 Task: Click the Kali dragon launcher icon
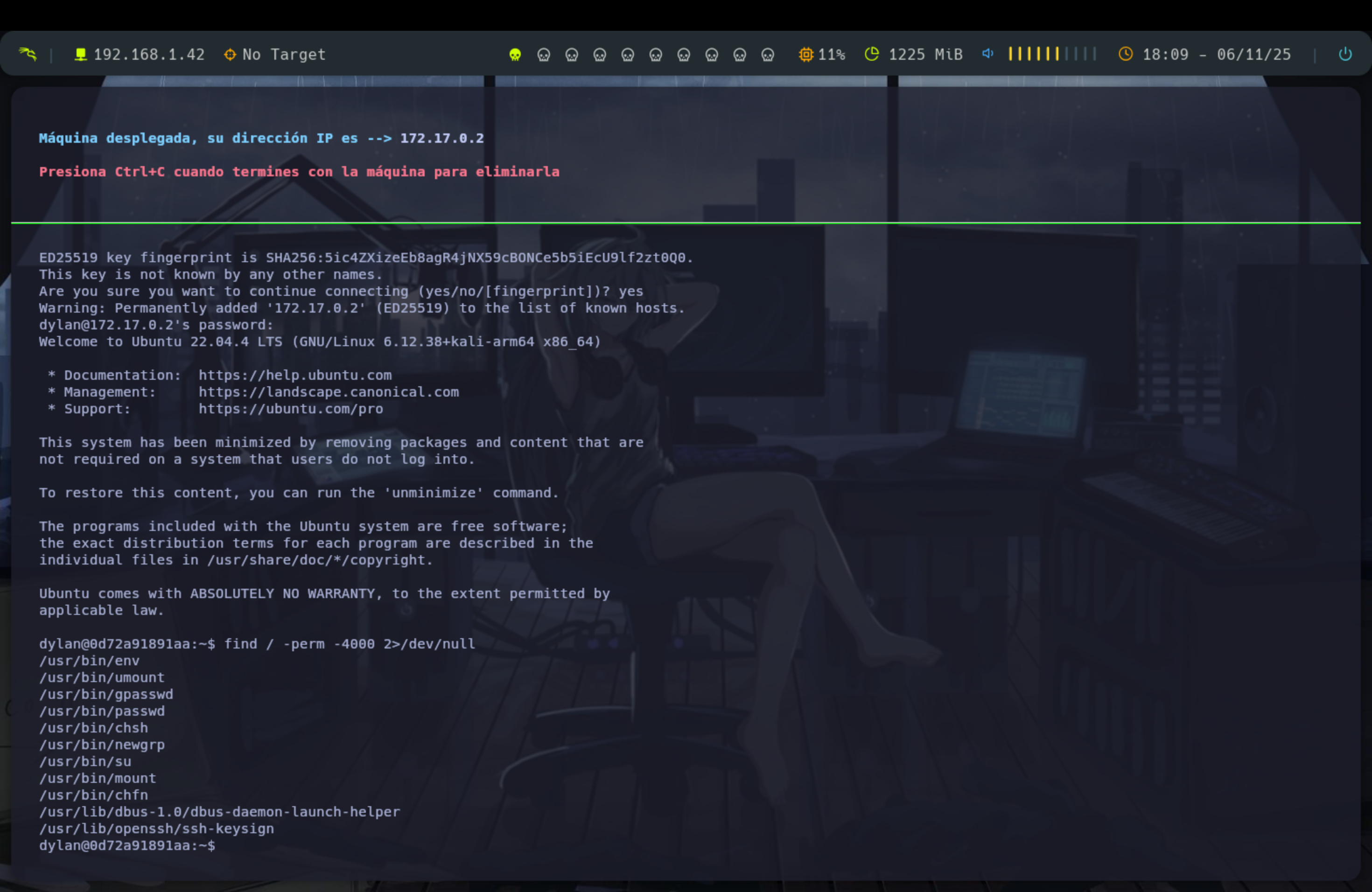pyautogui.click(x=28, y=54)
